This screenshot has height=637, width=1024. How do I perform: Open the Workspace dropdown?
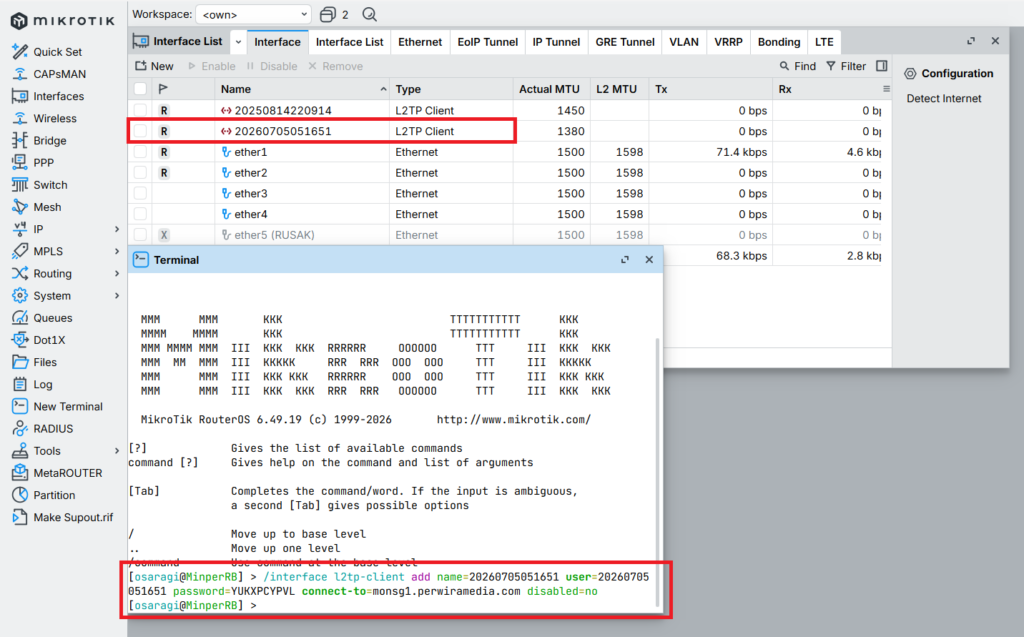coord(253,14)
